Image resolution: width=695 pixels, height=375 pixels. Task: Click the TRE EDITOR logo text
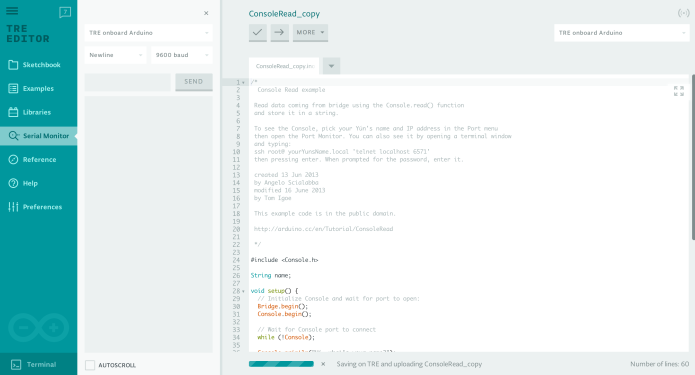pos(27,34)
